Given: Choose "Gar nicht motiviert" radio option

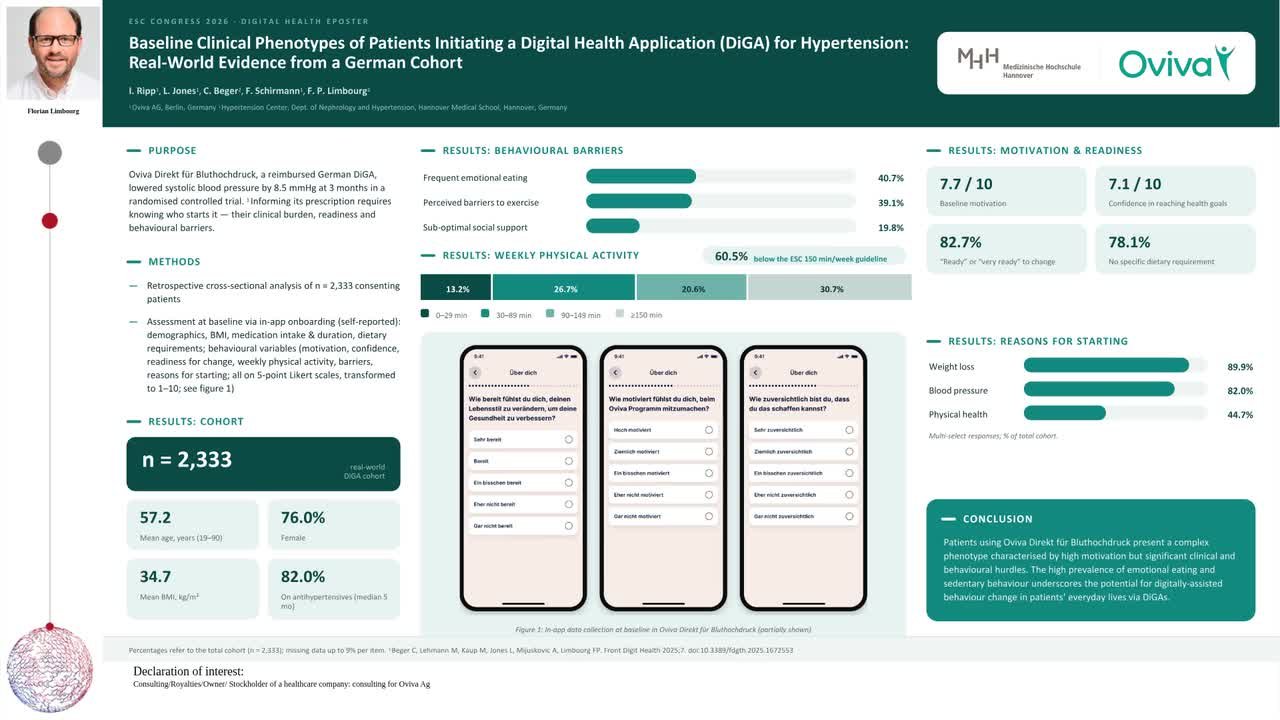Looking at the screenshot, I should [709, 516].
